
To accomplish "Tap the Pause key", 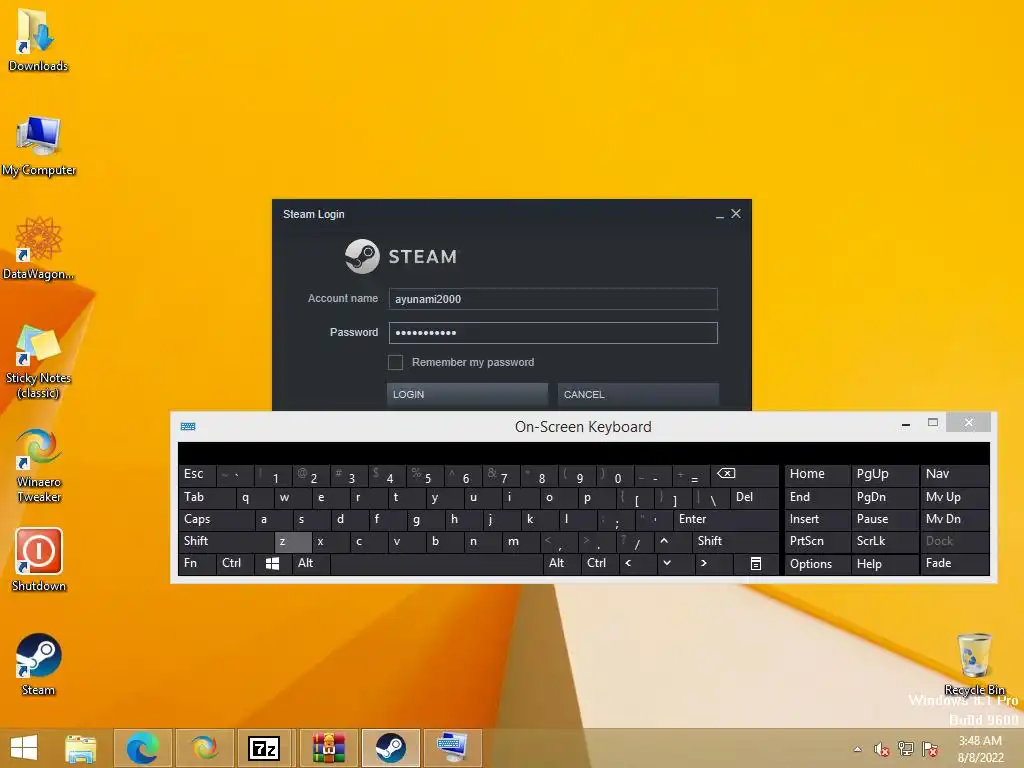I will (x=884, y=520).
